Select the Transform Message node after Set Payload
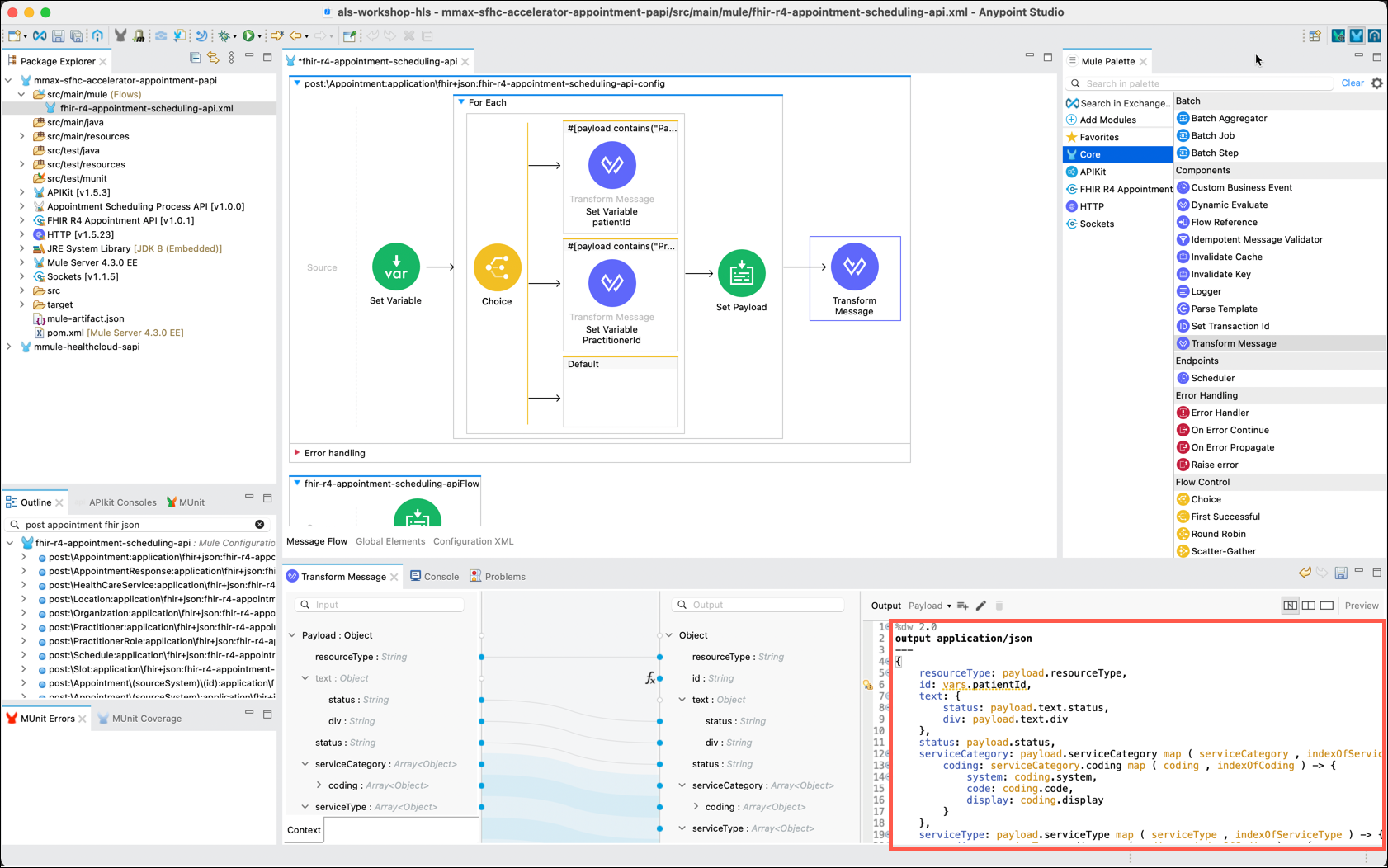This screenshot has width=1388, height=868. pyautogui.click(x=855, y=278)
